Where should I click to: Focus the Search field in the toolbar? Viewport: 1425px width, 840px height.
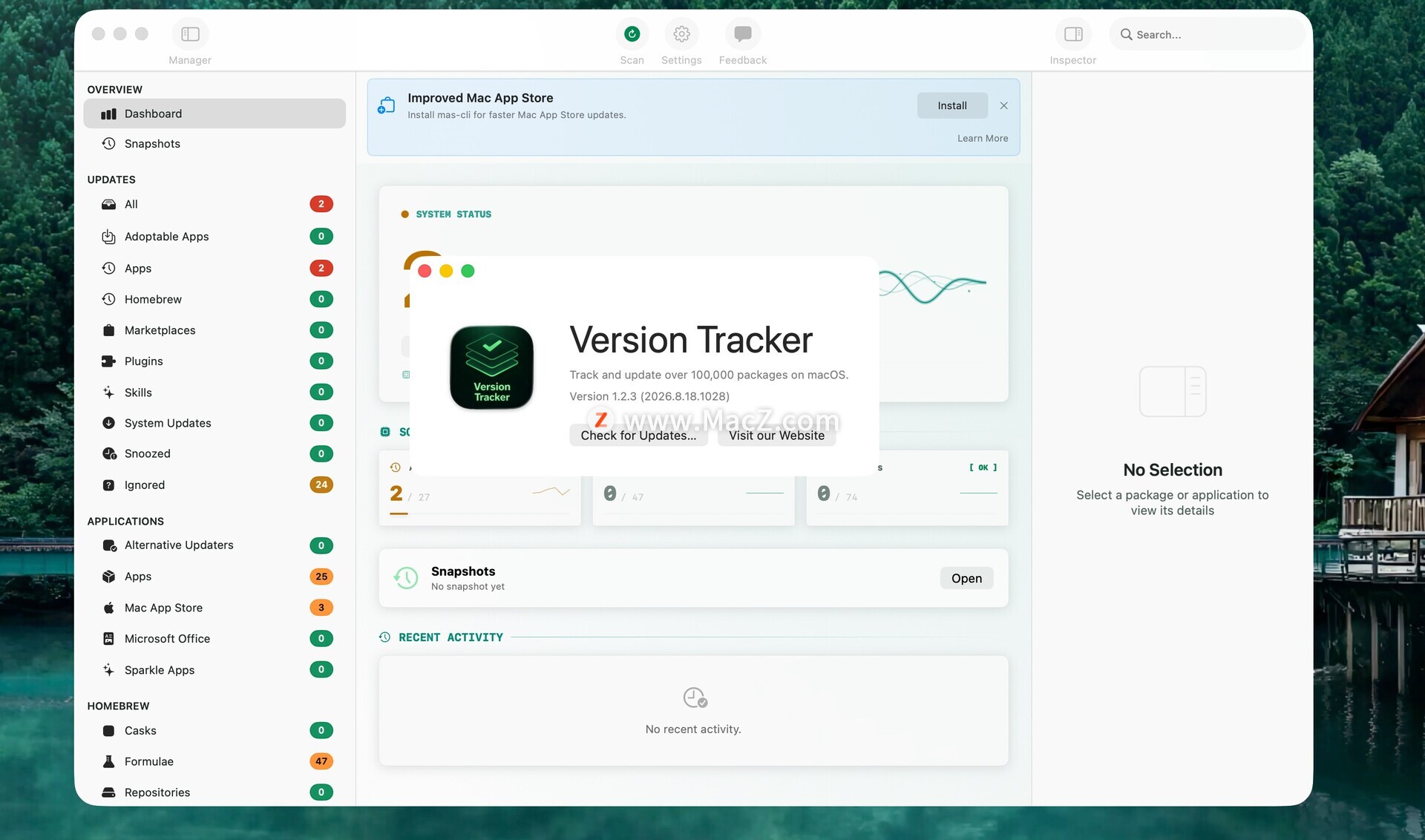(1207, 34)
